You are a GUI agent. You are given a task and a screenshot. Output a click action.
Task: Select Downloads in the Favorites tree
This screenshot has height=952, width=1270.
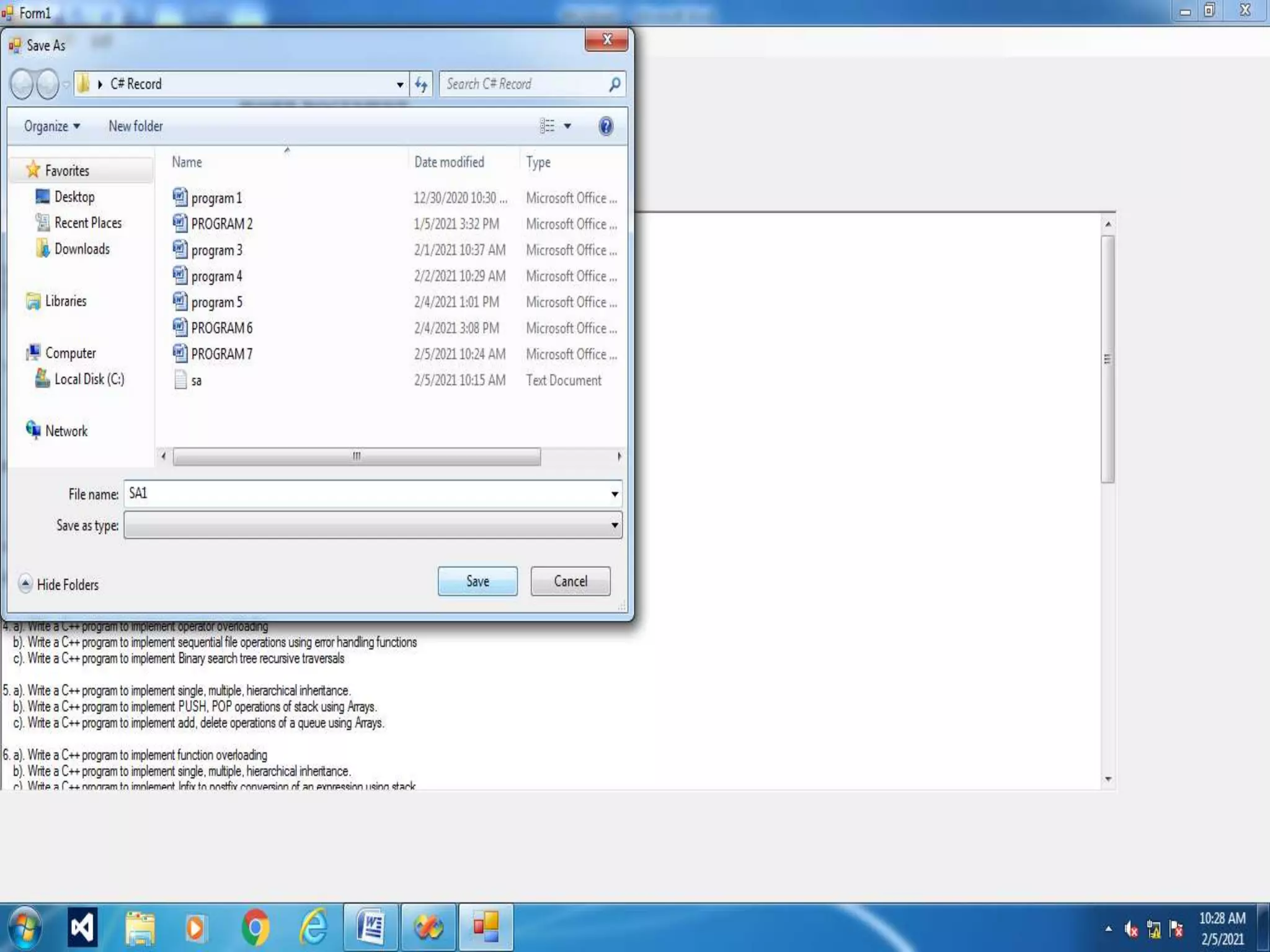[82, 249]
